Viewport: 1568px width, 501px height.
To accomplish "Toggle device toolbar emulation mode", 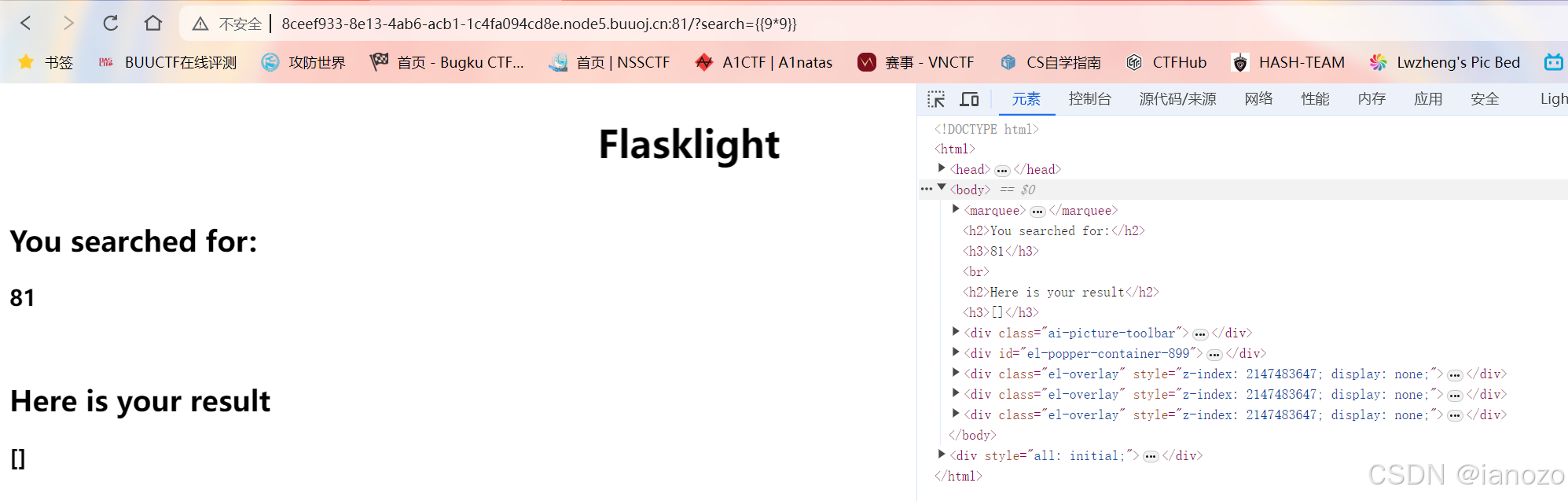I will tap(969, 99).
